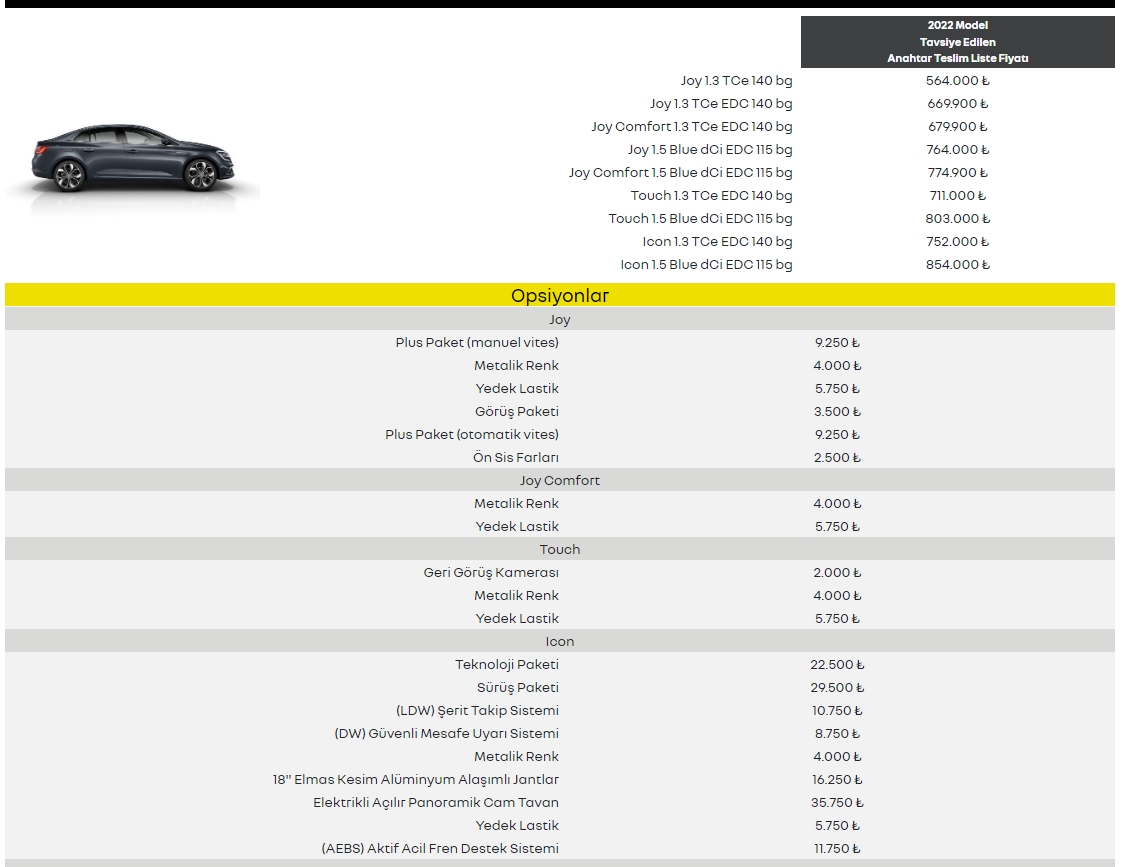
Task: Select Touch 1.3 TCe EDC 140 bg model
Action: click(x=711, y=196)
